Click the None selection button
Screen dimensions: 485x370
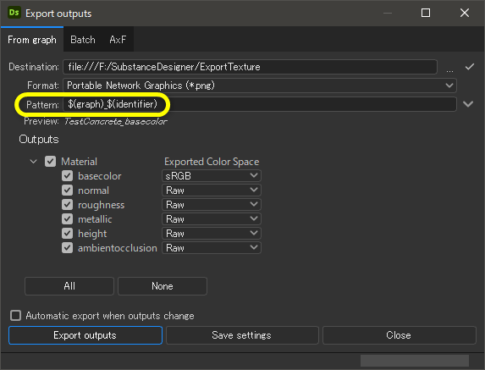[162, 286]
